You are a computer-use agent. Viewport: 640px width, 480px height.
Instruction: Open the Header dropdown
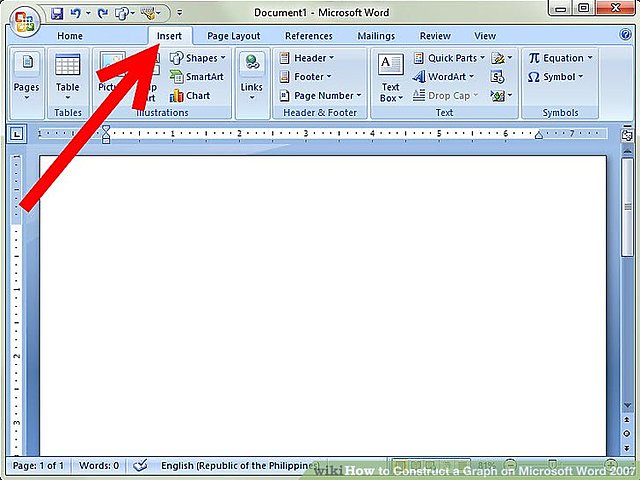point(307,58)
